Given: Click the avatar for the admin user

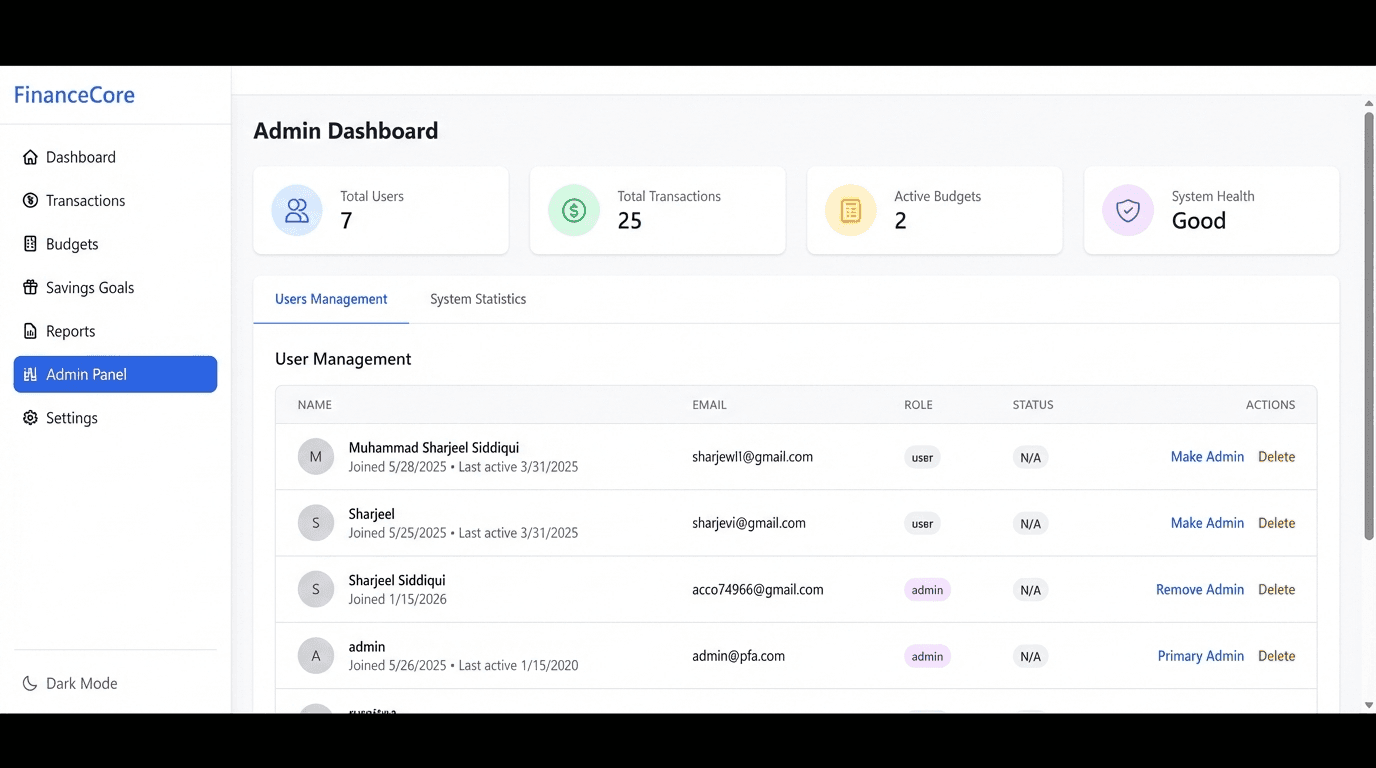Looking at the screenshot, I should coord(316,656).
